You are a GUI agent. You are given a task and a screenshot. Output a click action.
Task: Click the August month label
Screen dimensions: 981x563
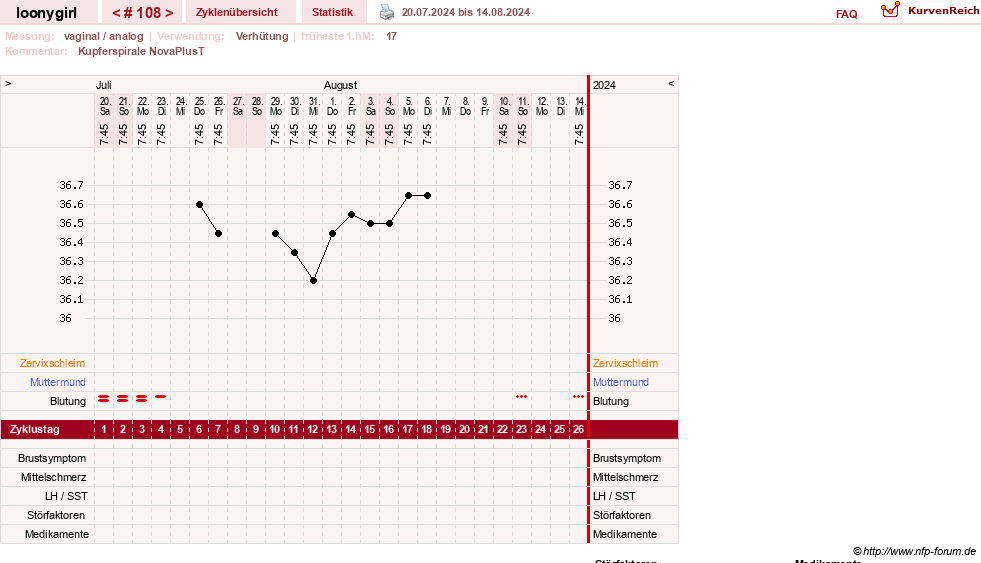pyautogui.click(x=340, y=85)
